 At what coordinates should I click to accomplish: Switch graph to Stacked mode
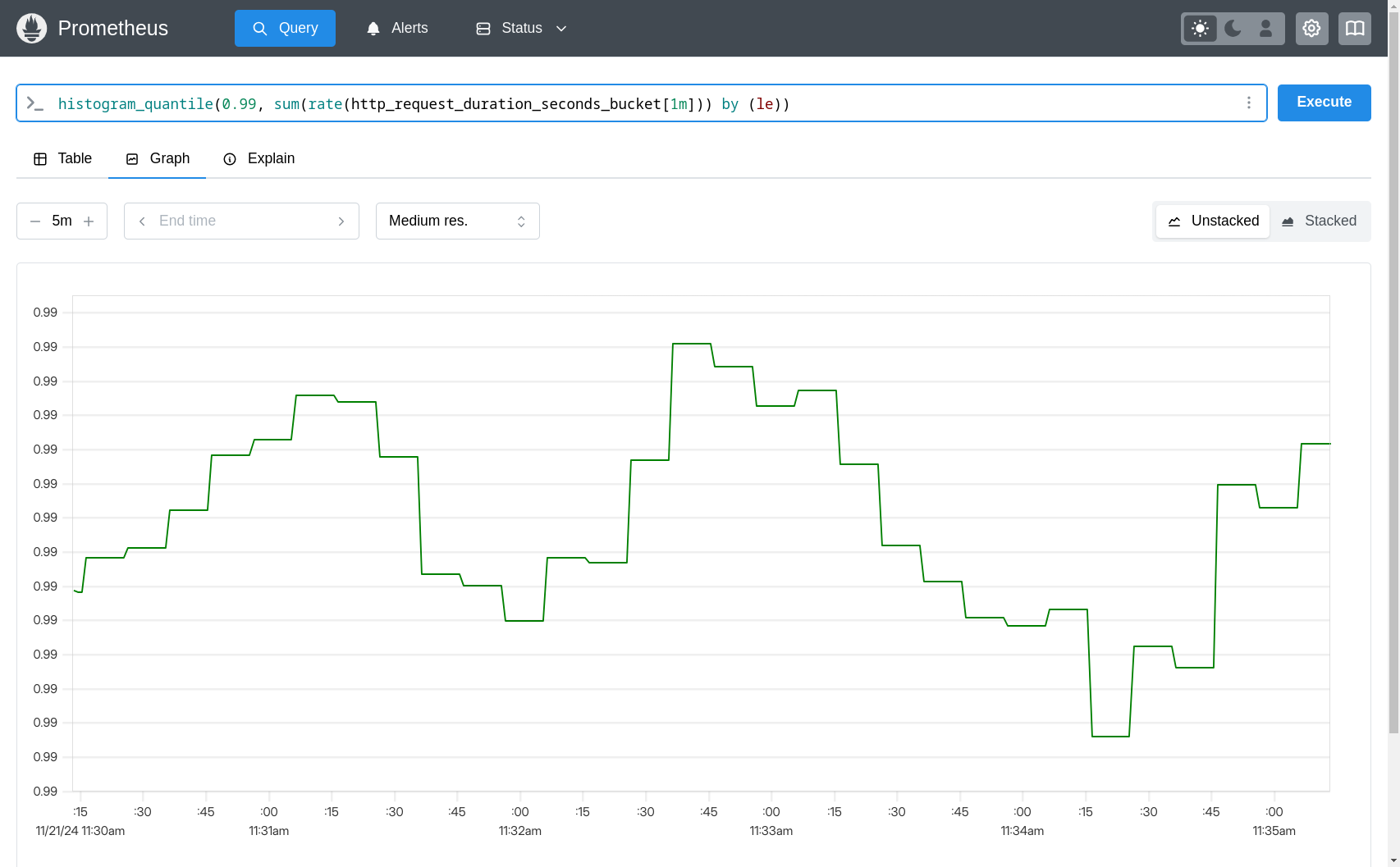pos(1320,221)
